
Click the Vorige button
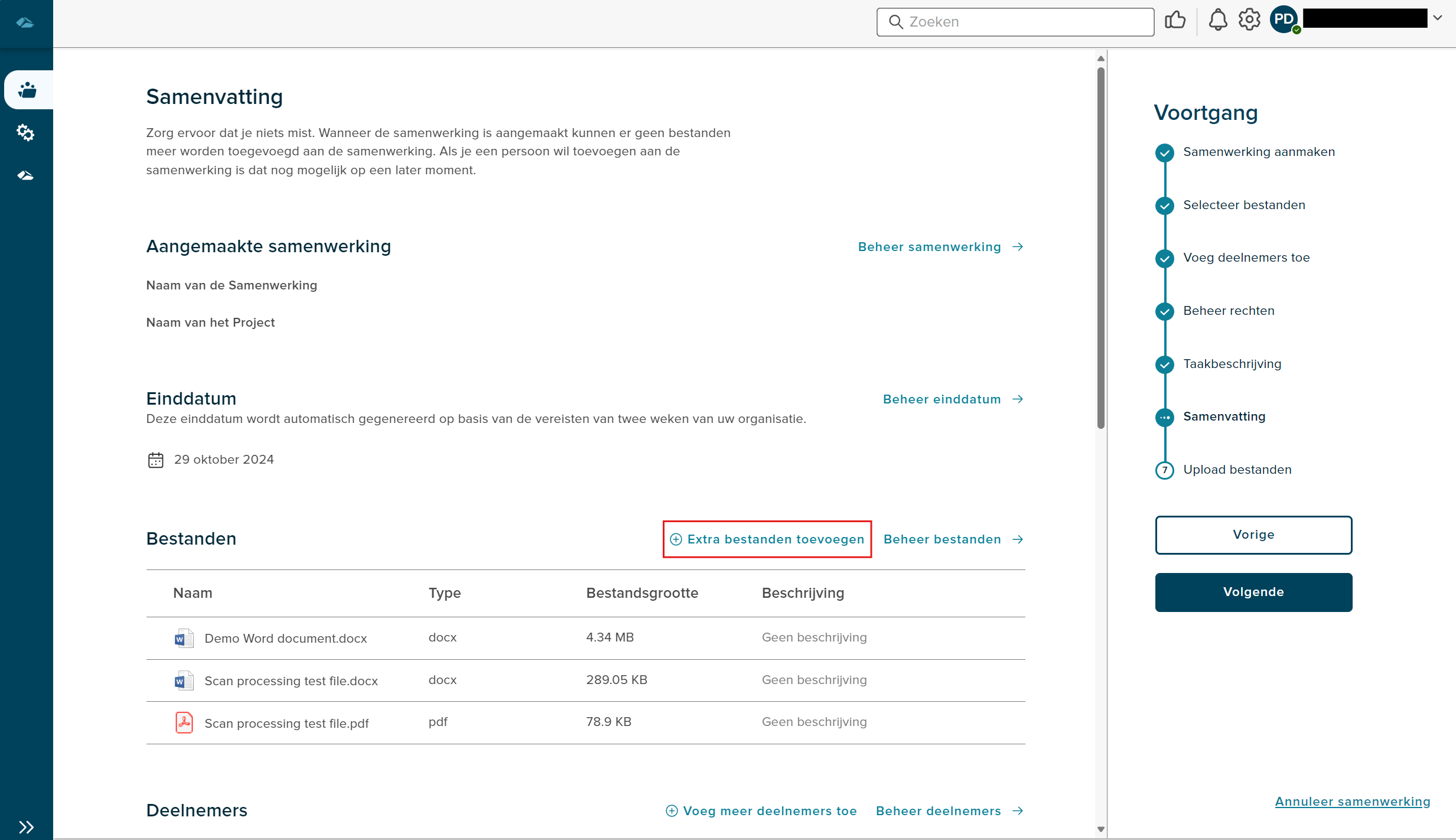pyautogui.click(x=1253, y=535)
